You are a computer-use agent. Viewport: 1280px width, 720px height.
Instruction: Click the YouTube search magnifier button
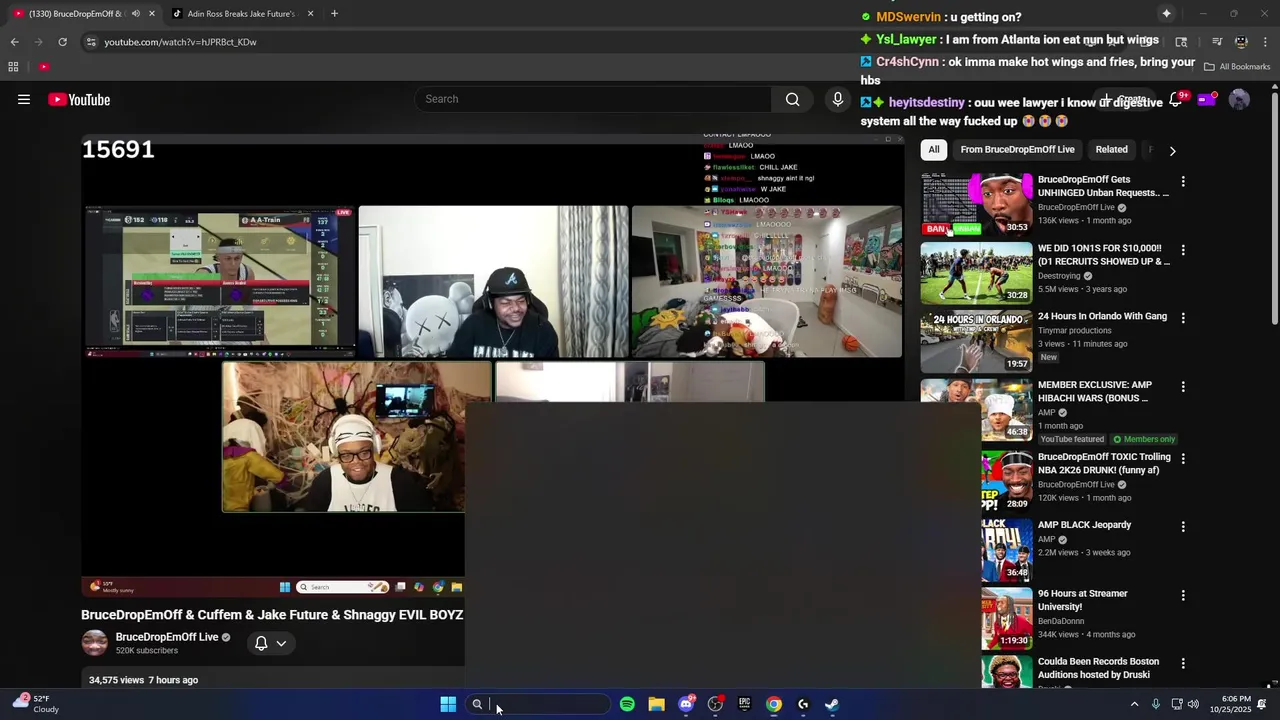coord(792,99)
